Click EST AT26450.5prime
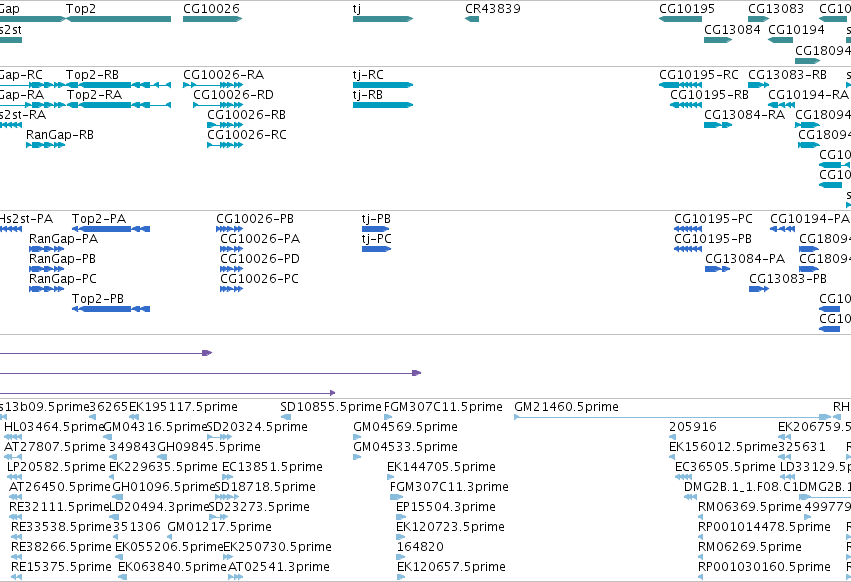The image size is (851, 582). tap(60, 487)
